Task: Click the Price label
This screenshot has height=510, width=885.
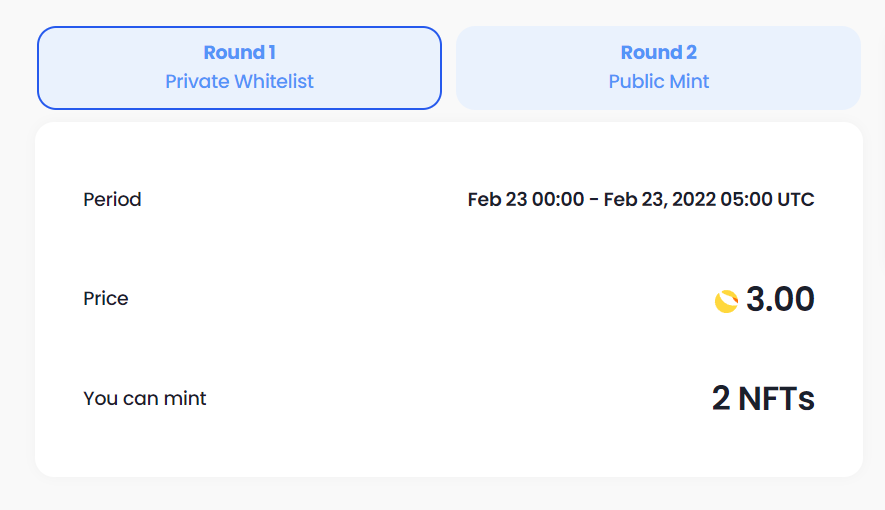Action: click(106, 298)
